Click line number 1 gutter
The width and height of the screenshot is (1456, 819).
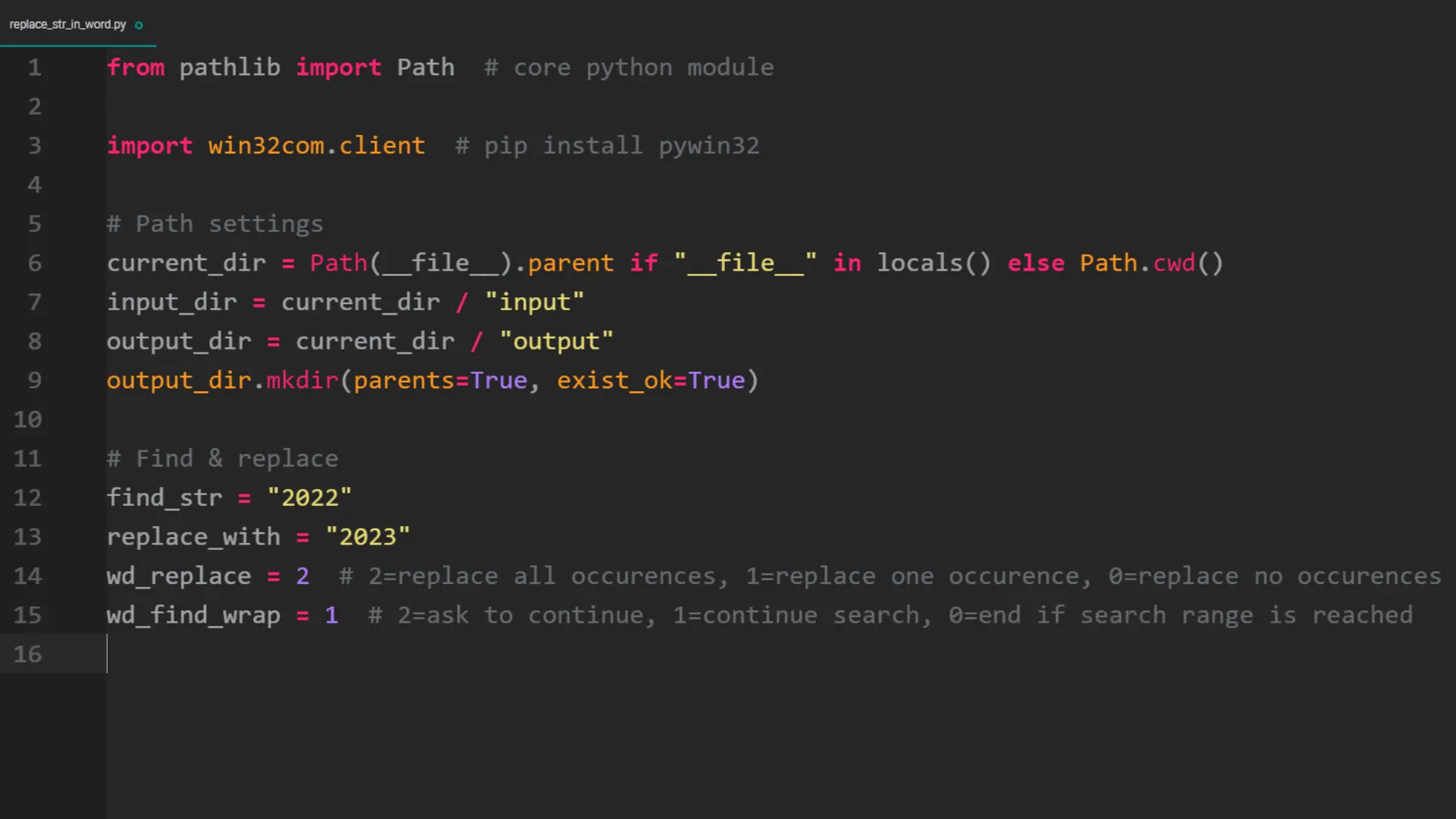34,67
